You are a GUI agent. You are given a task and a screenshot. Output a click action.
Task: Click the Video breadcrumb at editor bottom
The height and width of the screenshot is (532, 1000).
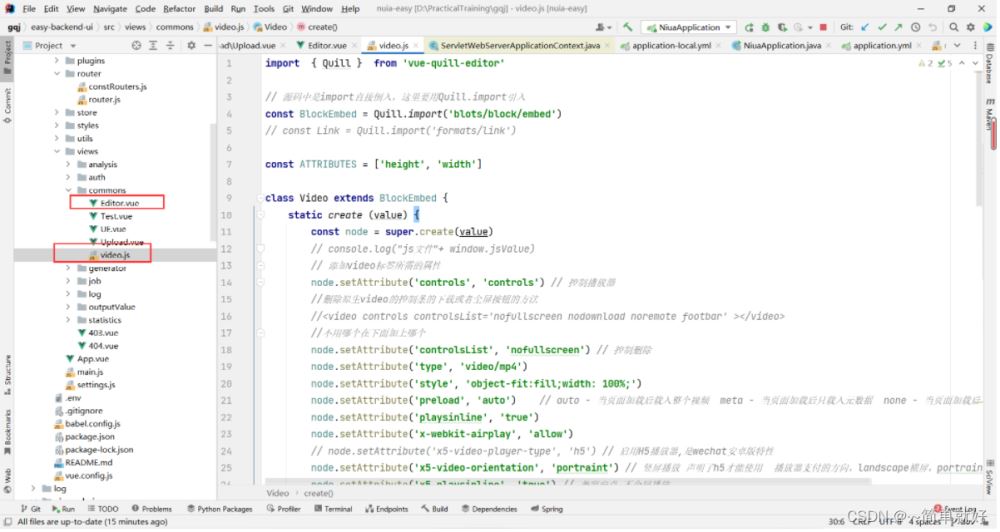277,493
